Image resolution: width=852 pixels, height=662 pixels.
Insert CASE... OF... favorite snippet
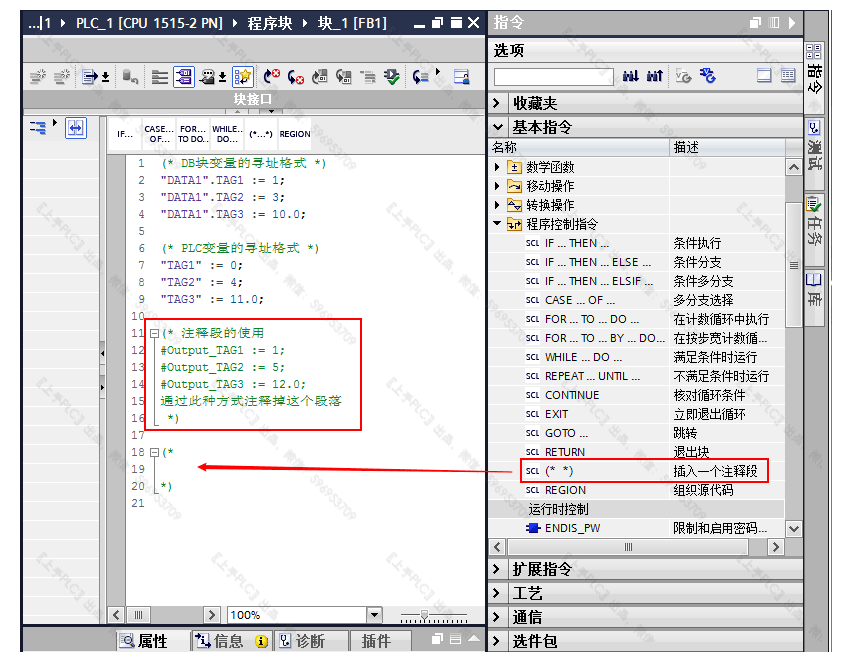[x=159, y=134]
